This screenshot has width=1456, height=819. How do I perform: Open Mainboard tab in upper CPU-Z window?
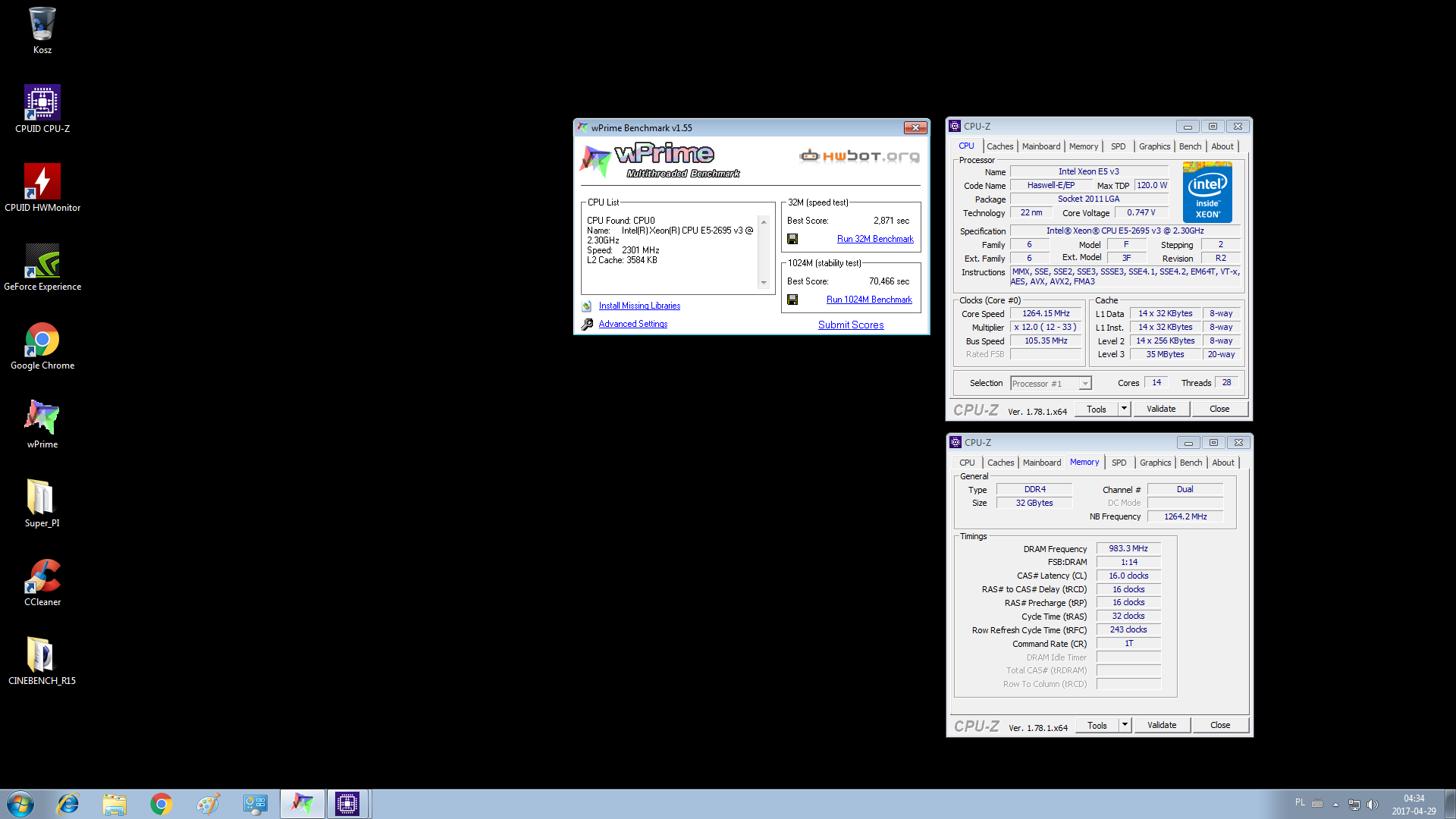click(x=1041, y=146)
